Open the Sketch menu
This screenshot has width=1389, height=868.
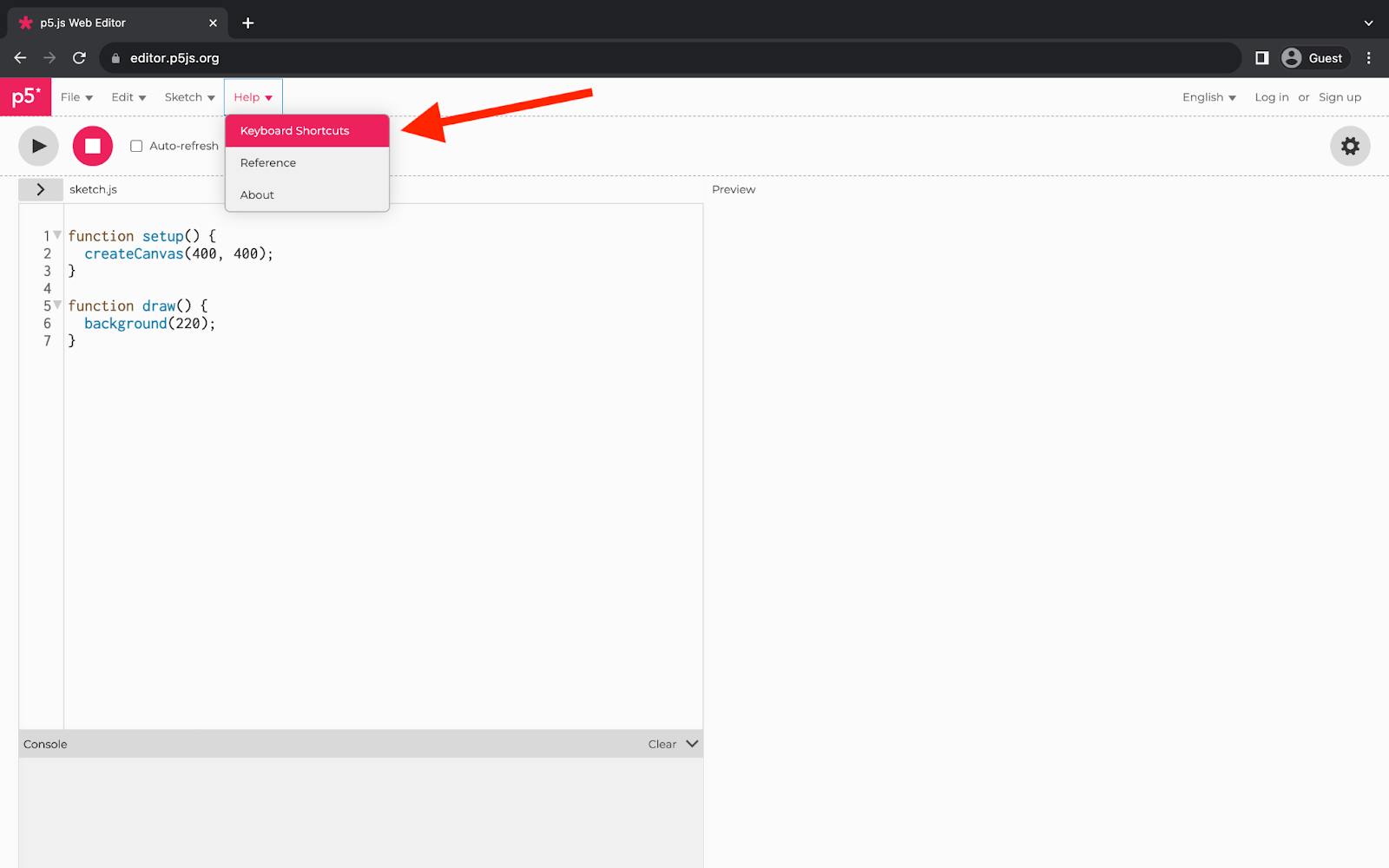click(188, 97)
